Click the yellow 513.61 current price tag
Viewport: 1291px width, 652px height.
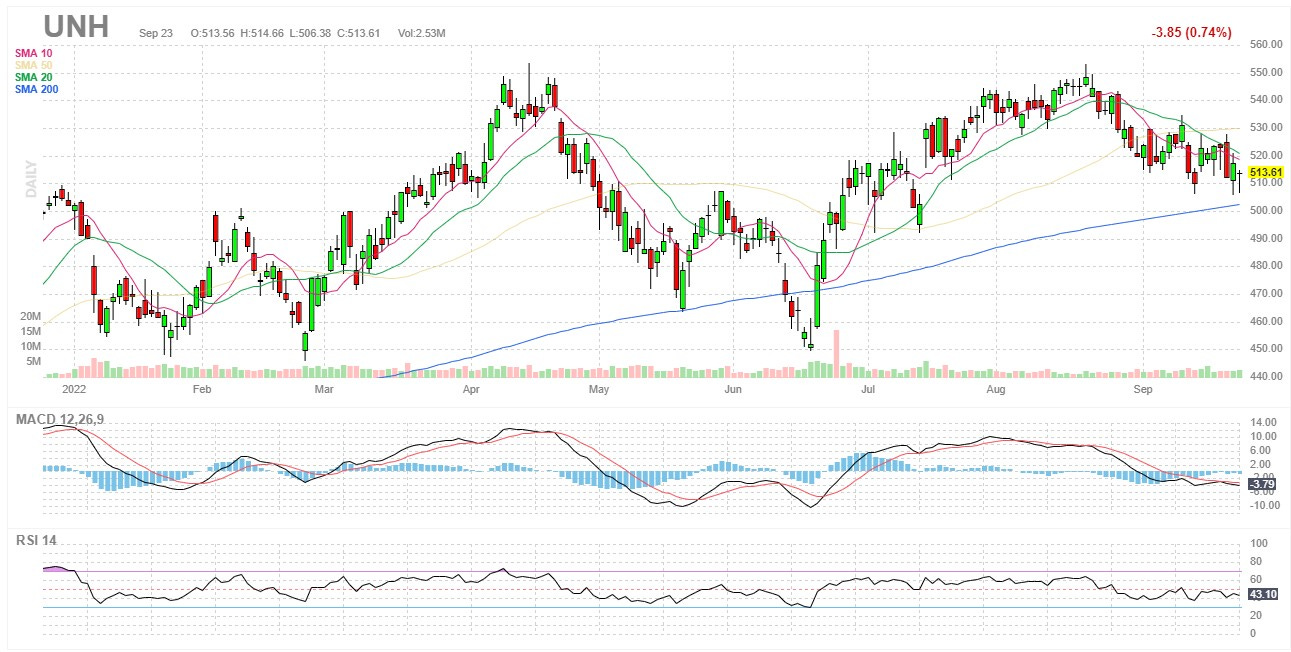(x=1265, y=172)
